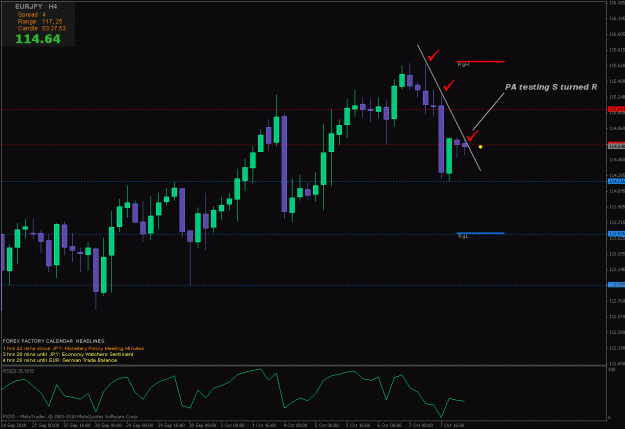Select the short blue RgL range line
Image resolution: width=625 pixels, height=429 pixels.
[480, 233]
